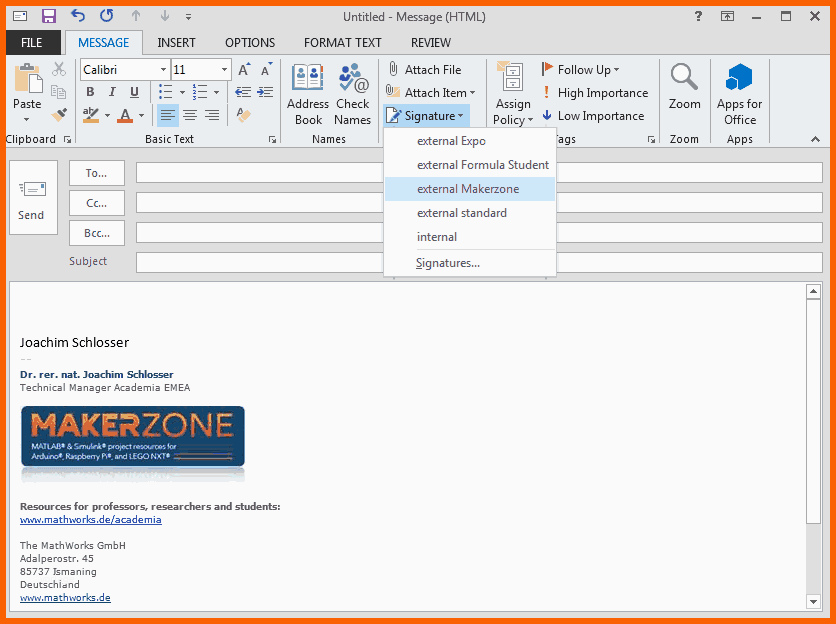Copy selection using the copy icon
Image resolution: width=836 pixels, height=624 pixels.
(x=58, y=92)
